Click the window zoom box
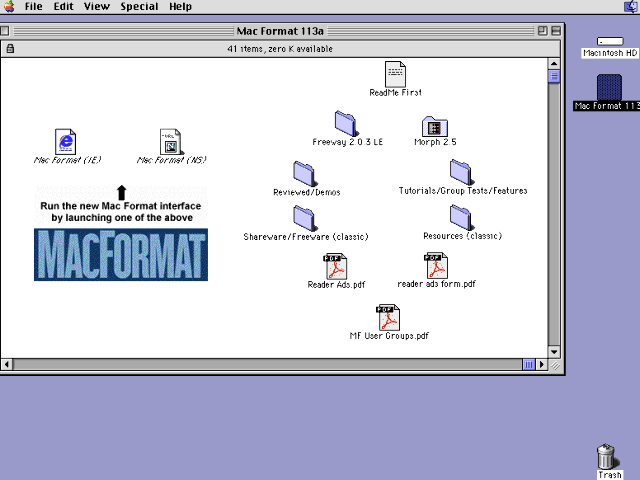The width and height of the screenshot is (640, 480). click(542, 31)
